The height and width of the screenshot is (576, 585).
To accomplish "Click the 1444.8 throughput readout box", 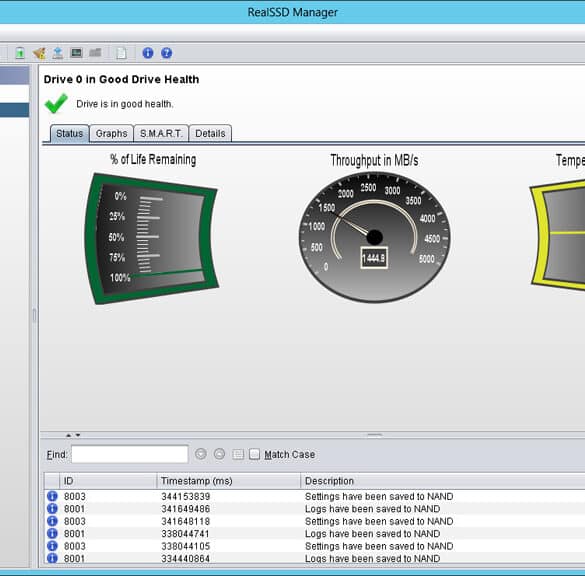I will [374, 258].
